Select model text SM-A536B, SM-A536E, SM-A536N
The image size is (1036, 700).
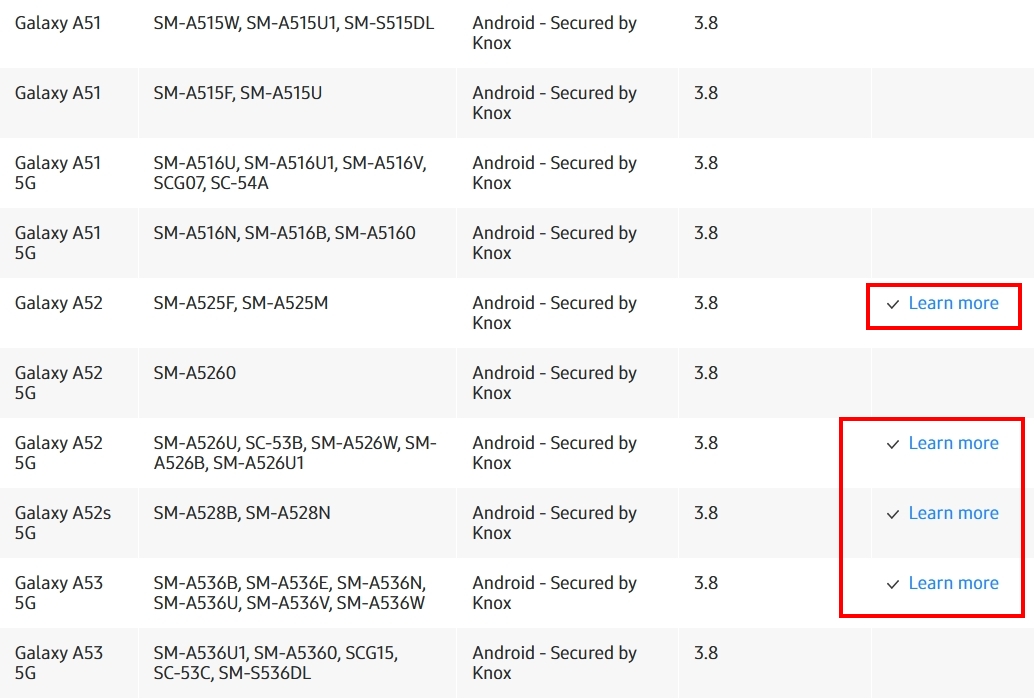pyautogui.click(x=289, y=584)
